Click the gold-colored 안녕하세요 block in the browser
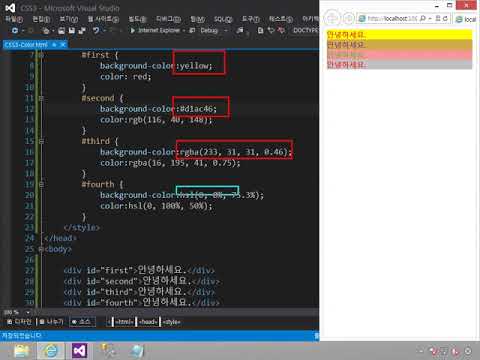This screenshot has width=480, height=360. pyautogui.click(x=399, y=45)
